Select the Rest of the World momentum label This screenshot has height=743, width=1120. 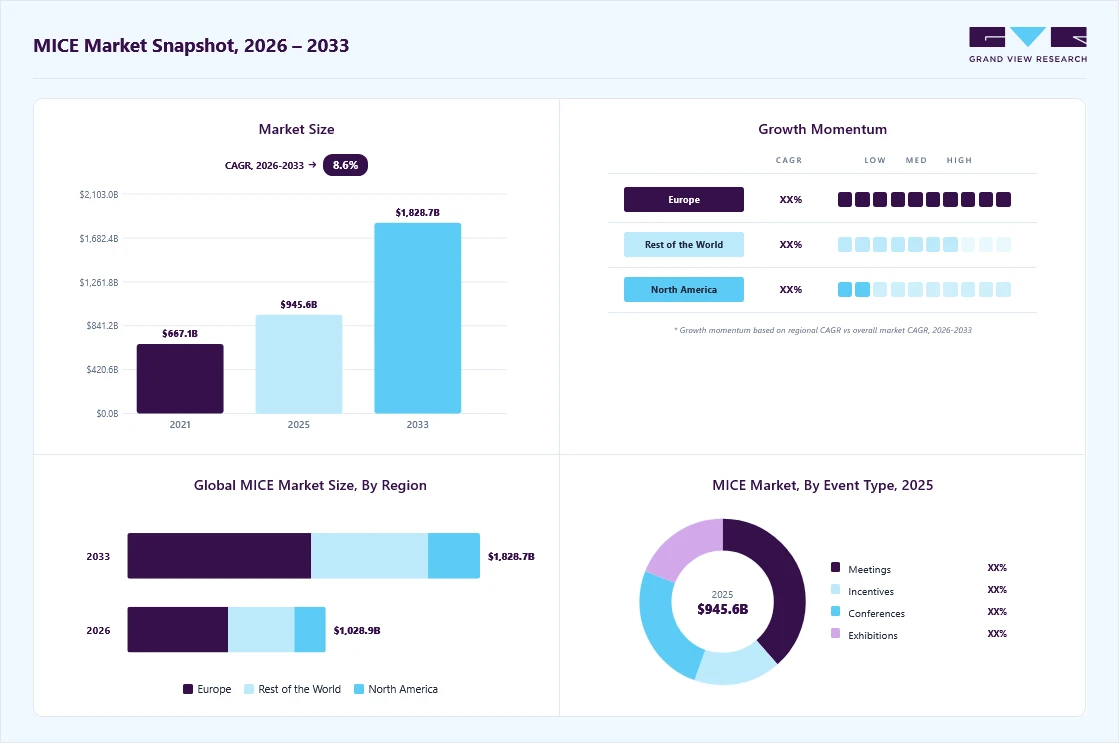[684, 244]
